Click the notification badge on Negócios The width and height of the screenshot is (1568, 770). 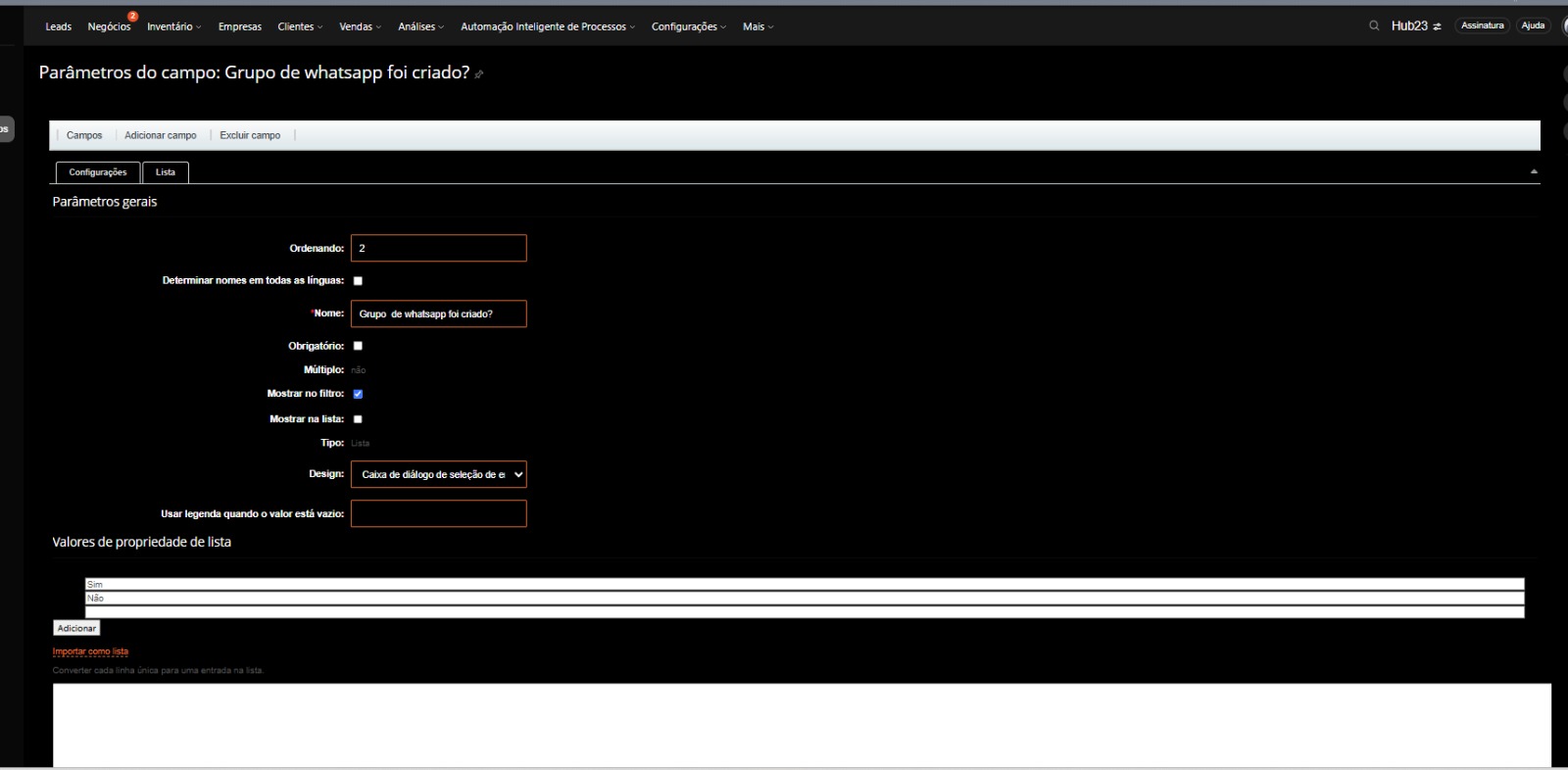(132, 17)
